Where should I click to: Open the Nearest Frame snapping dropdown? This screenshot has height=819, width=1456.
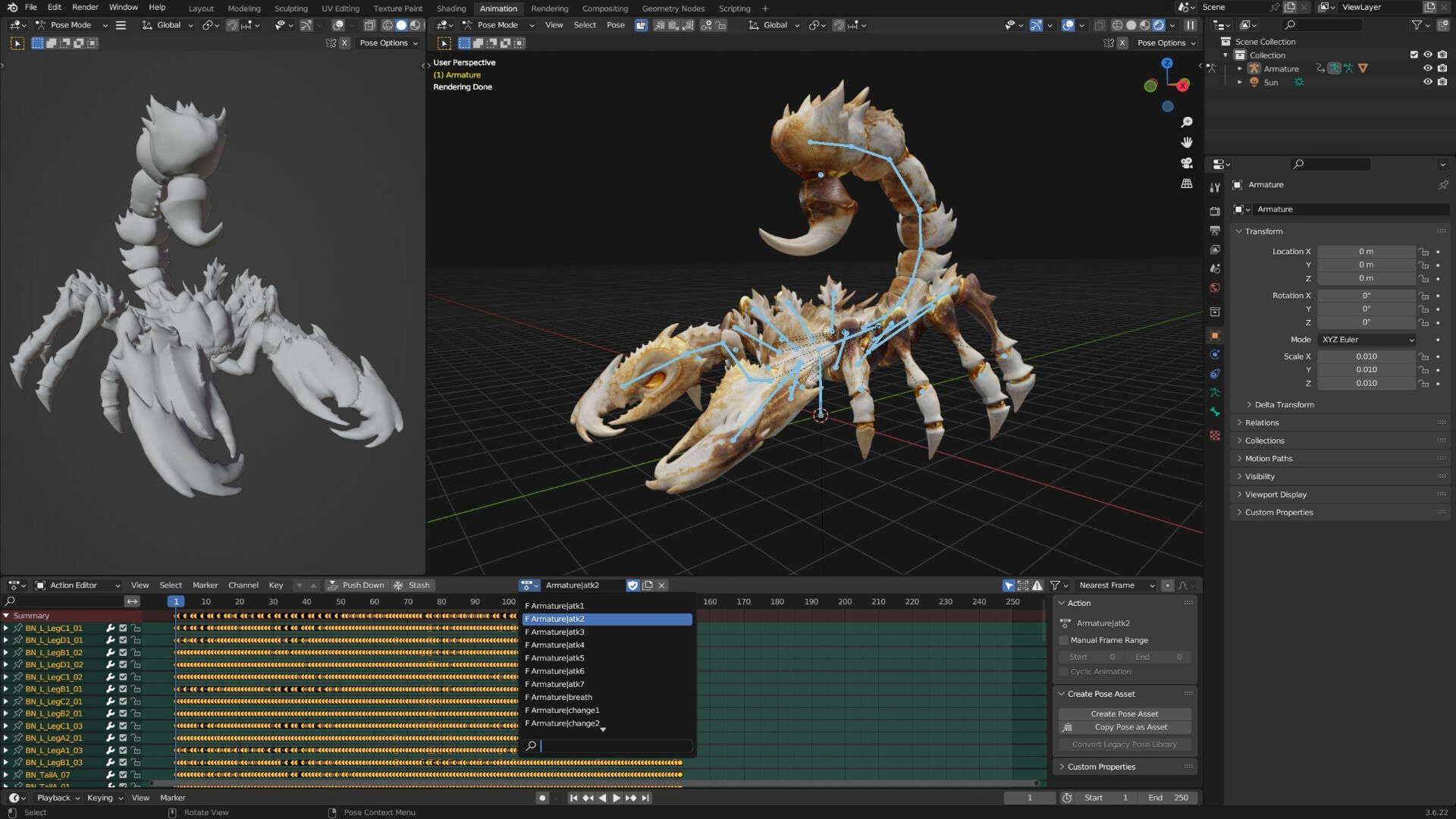coord(1116,585)
